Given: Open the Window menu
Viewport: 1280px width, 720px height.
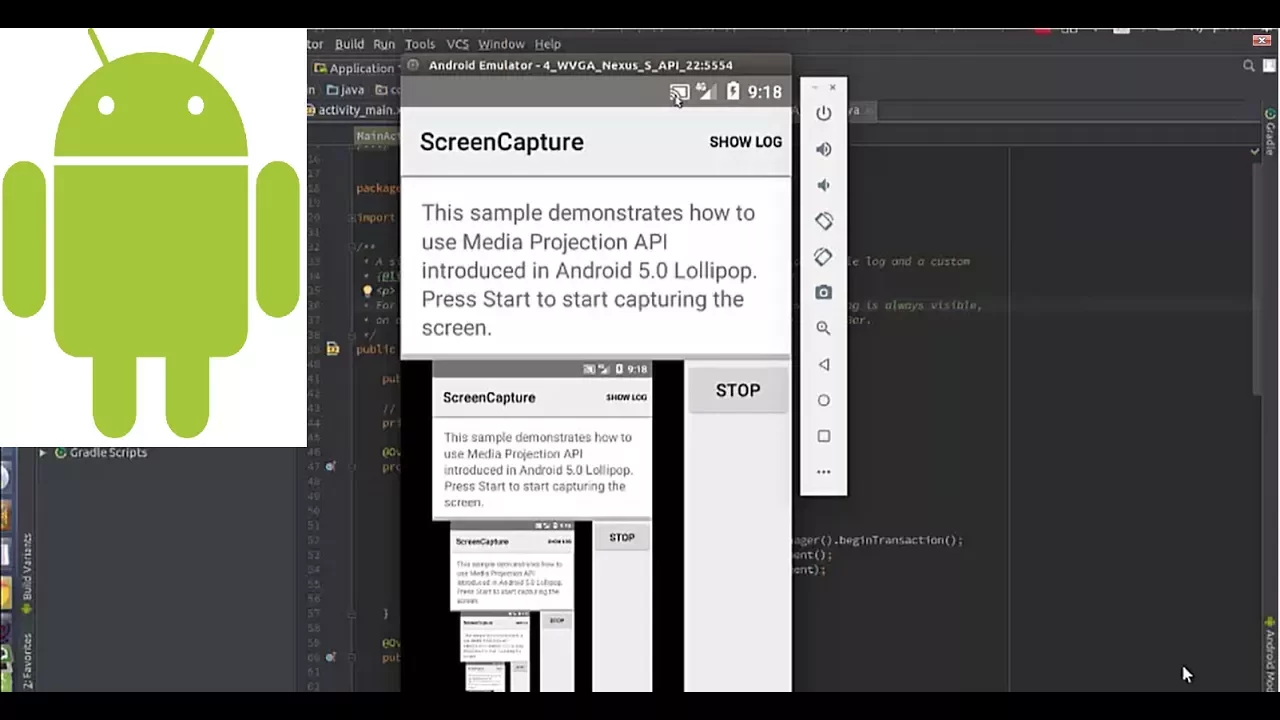Looking at the screenshot, I should pos(501,44).
